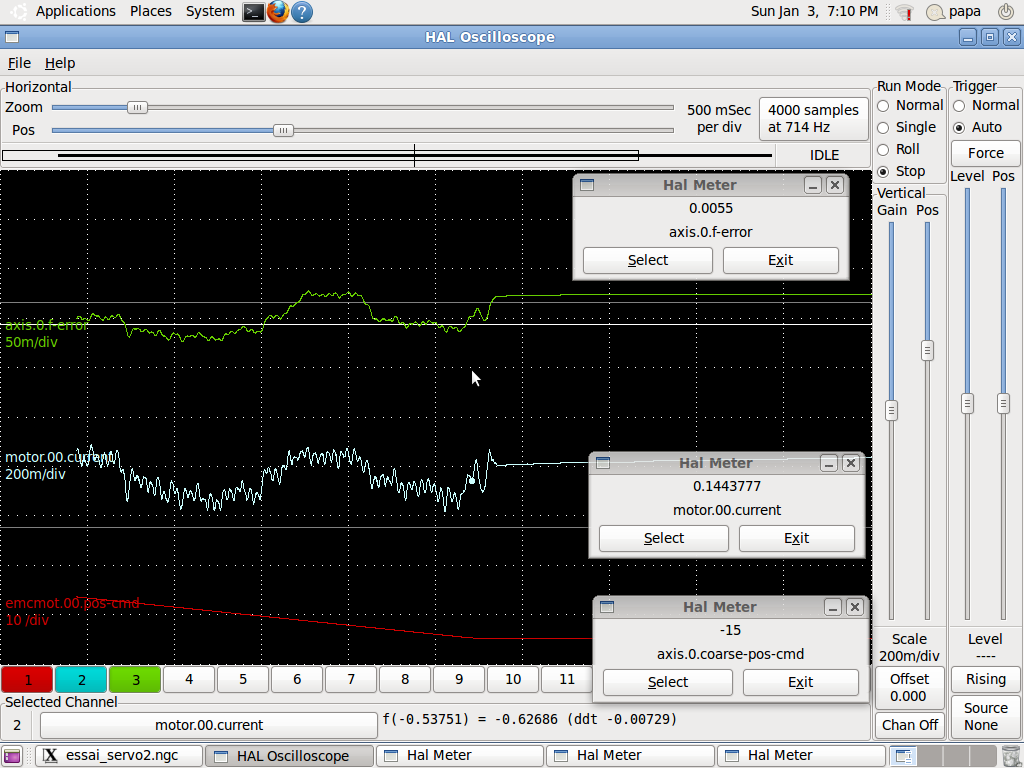
Task: Select the Roll run mode
Action: coord(883,149)
